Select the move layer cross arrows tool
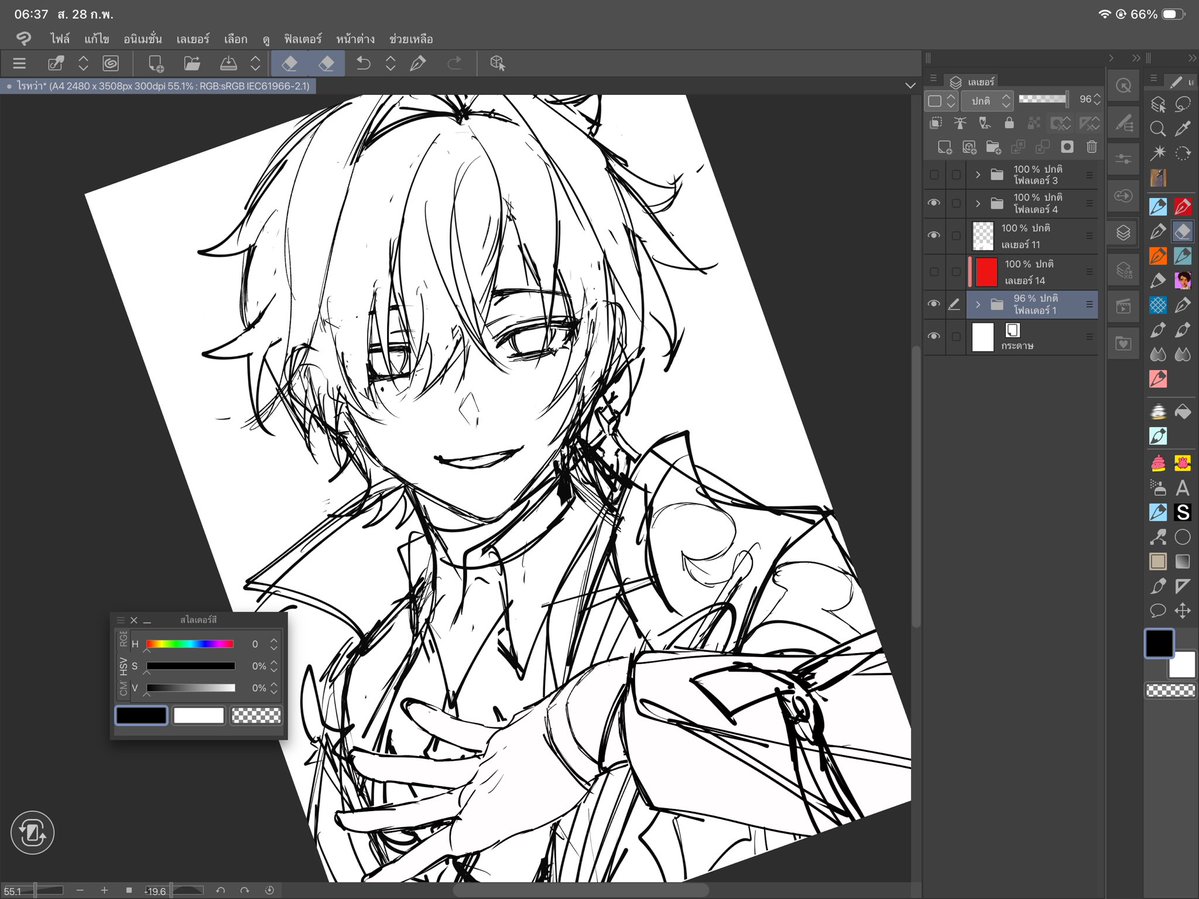1199x899 pixels. [x=1183, y=610]
